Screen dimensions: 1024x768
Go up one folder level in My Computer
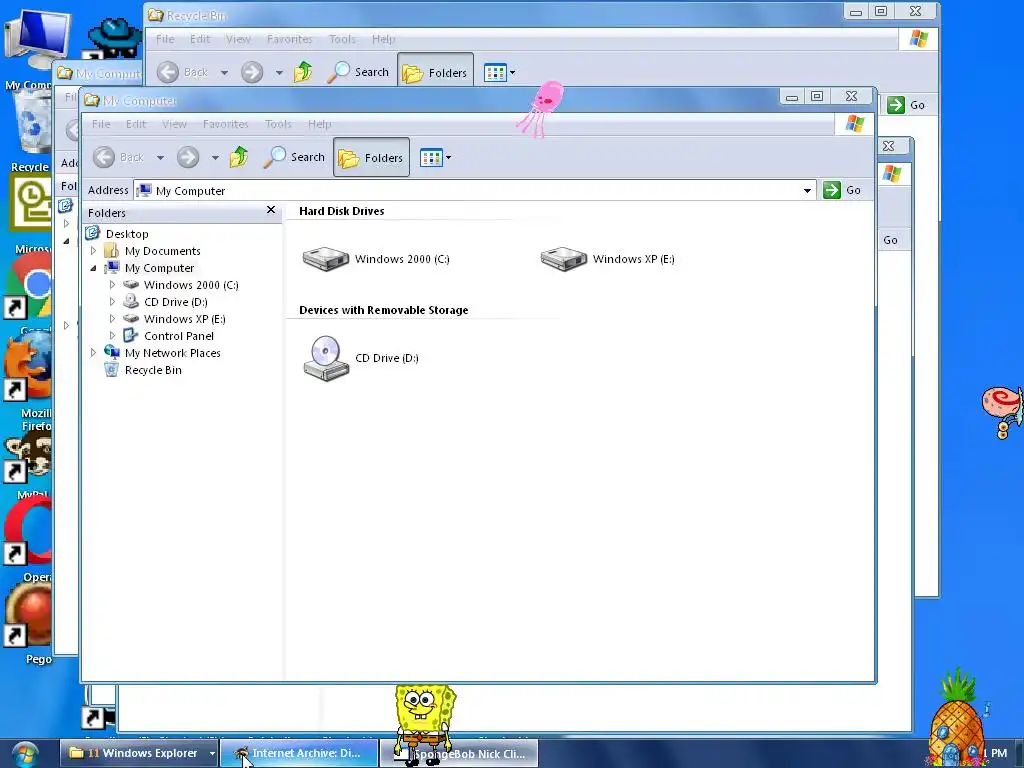(239, 157)
